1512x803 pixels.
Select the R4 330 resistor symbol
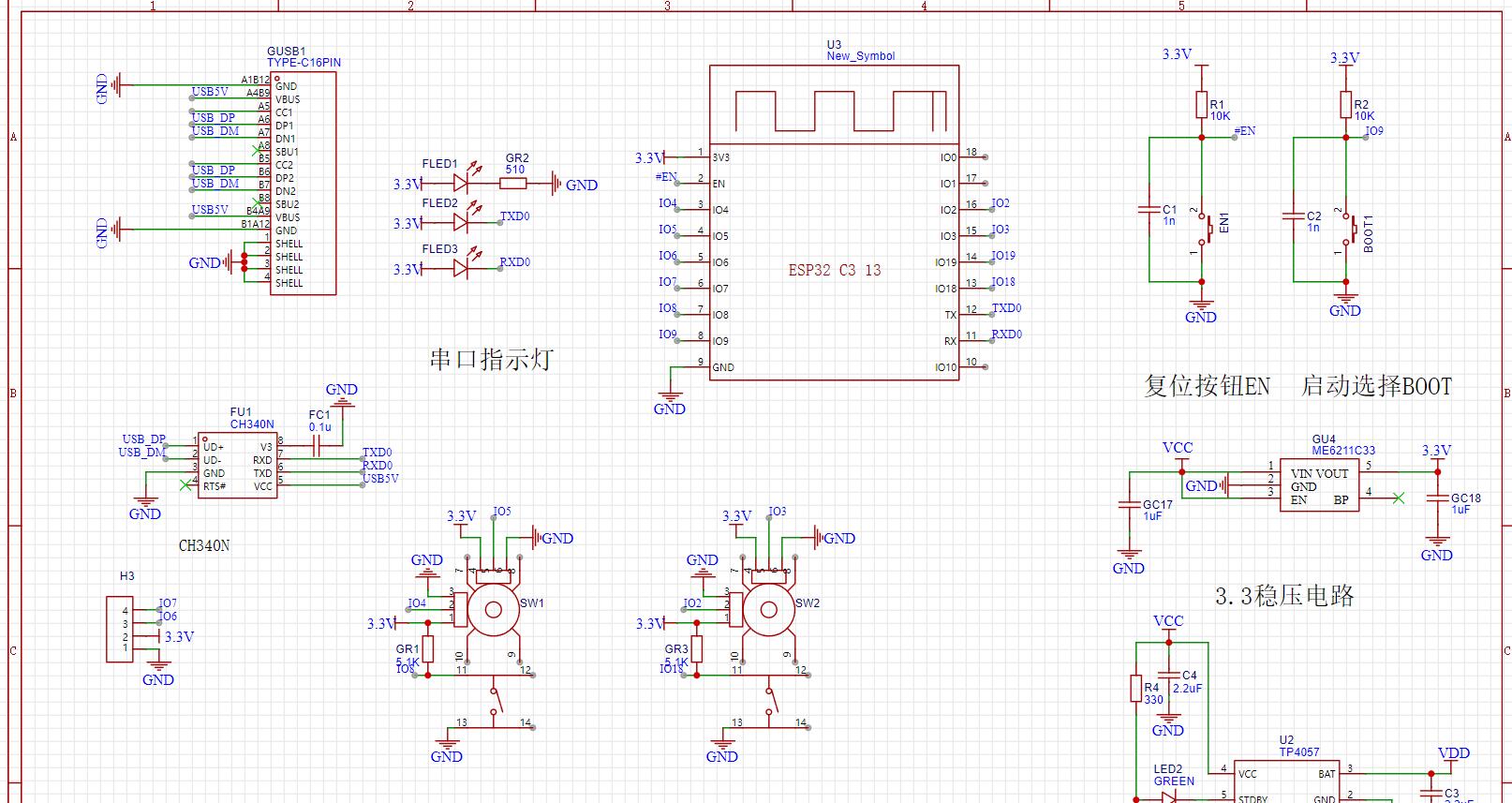(x=1135, y=689)
